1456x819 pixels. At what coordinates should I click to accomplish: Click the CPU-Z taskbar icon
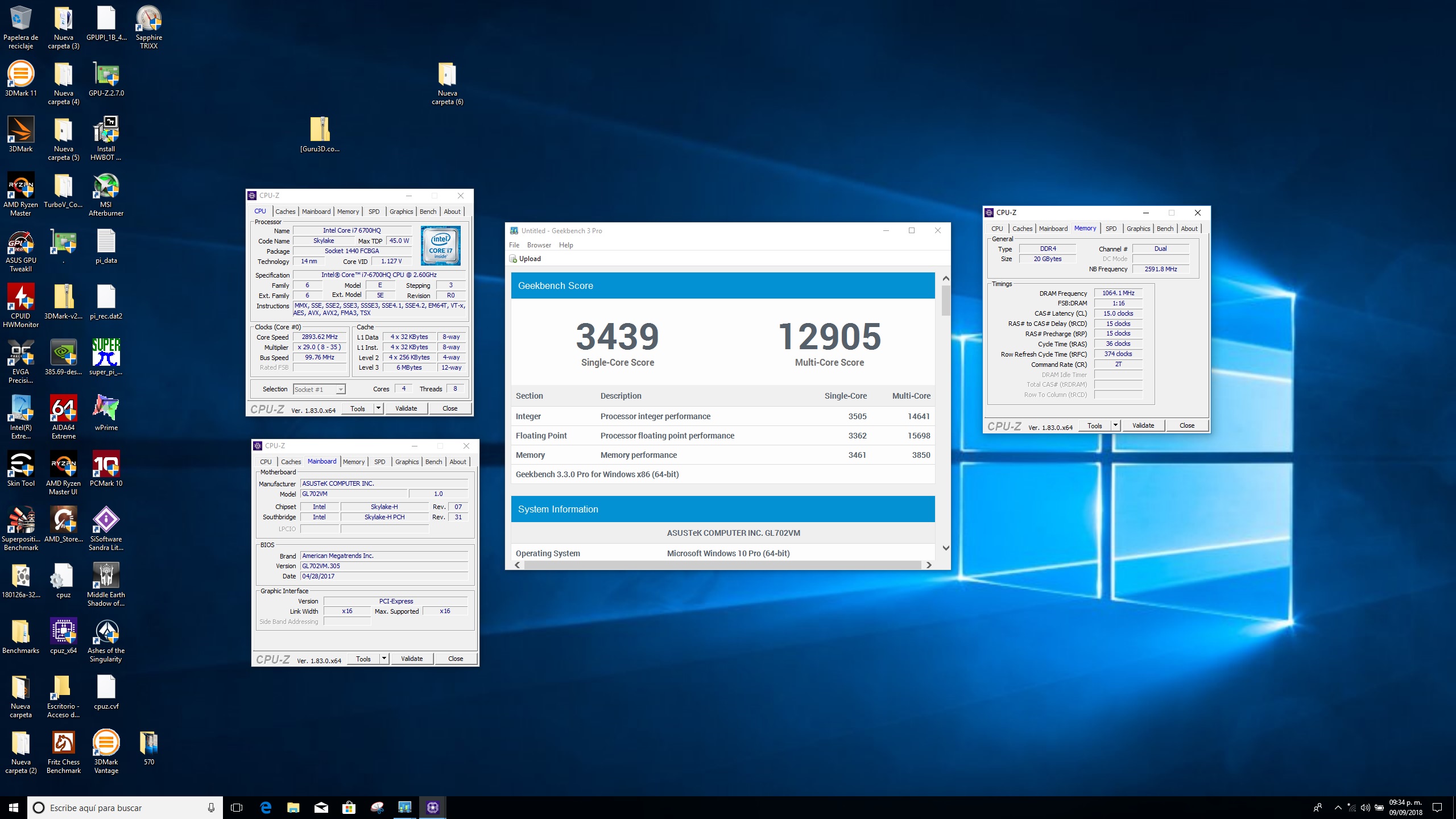(433, 808)
